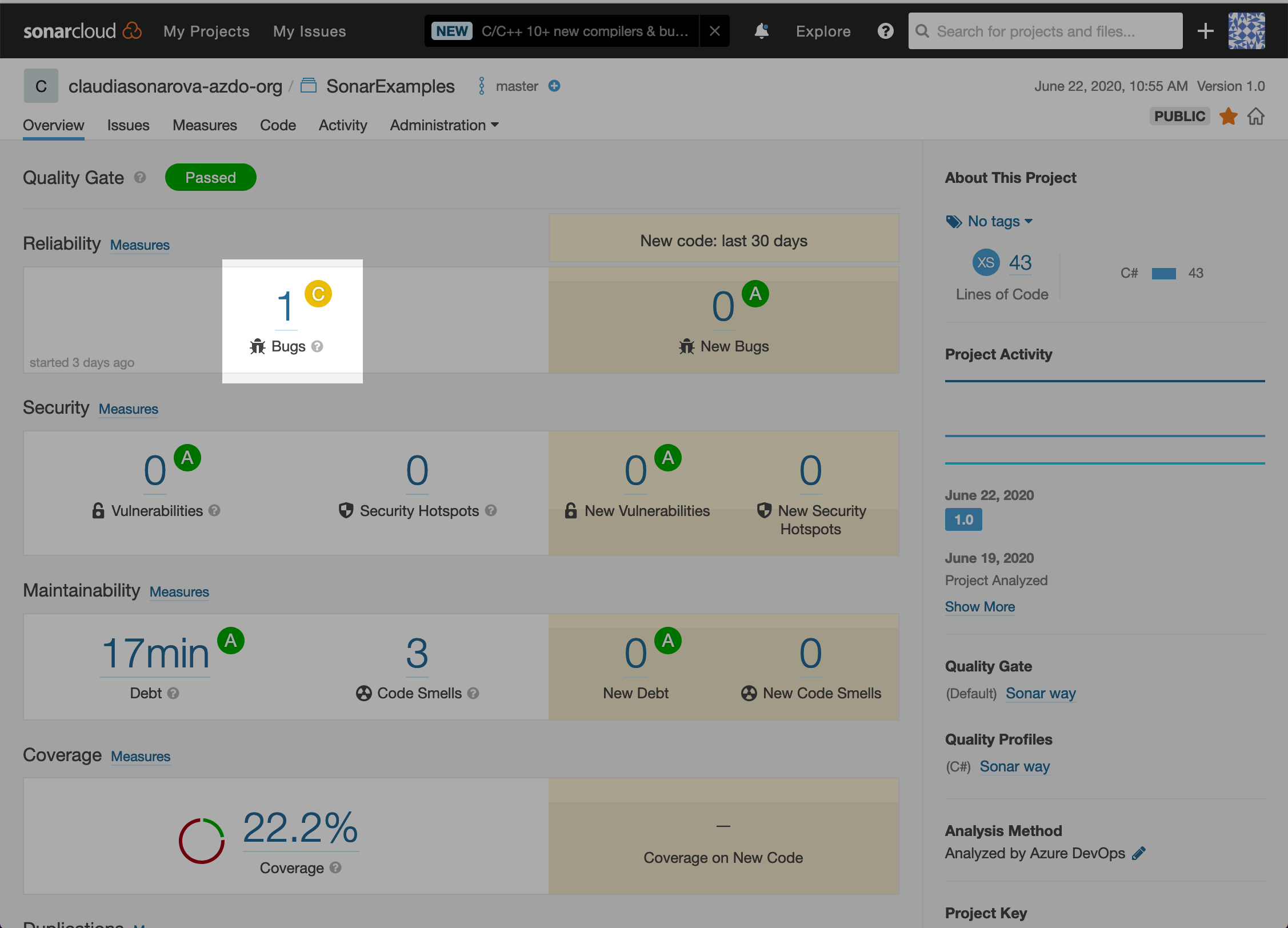Open Coverage Measures link
Viewport: 1288px width, 928px height.
140,756
